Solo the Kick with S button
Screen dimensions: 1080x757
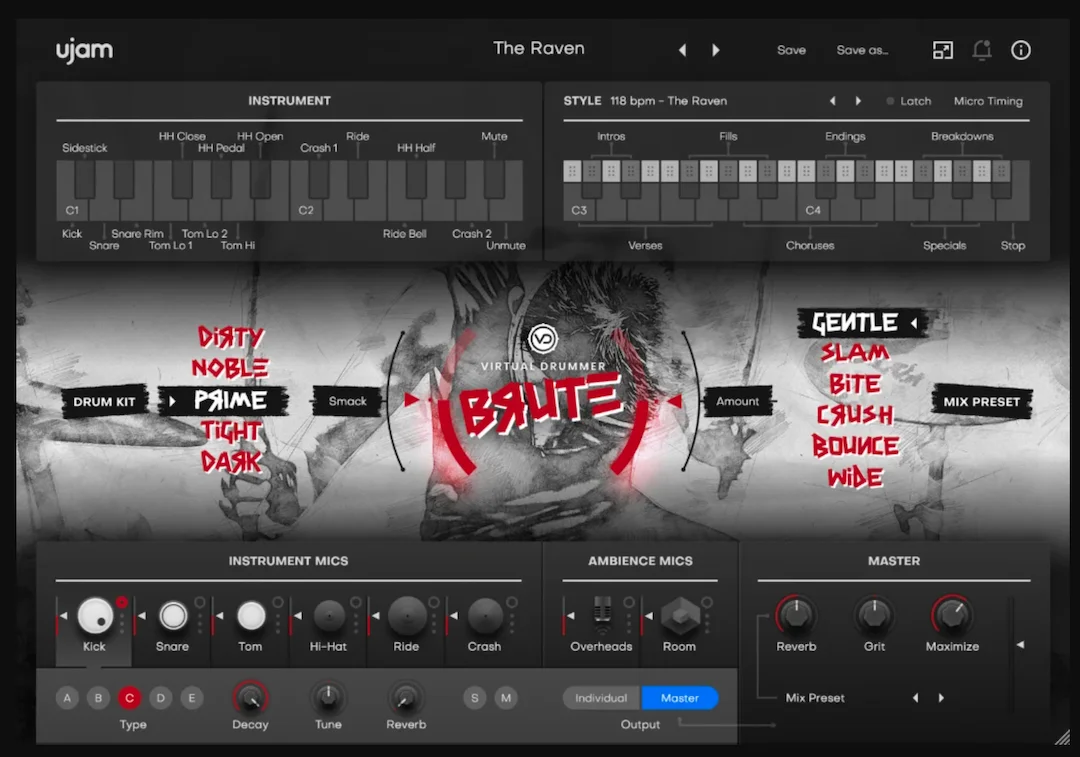(475, 698)
